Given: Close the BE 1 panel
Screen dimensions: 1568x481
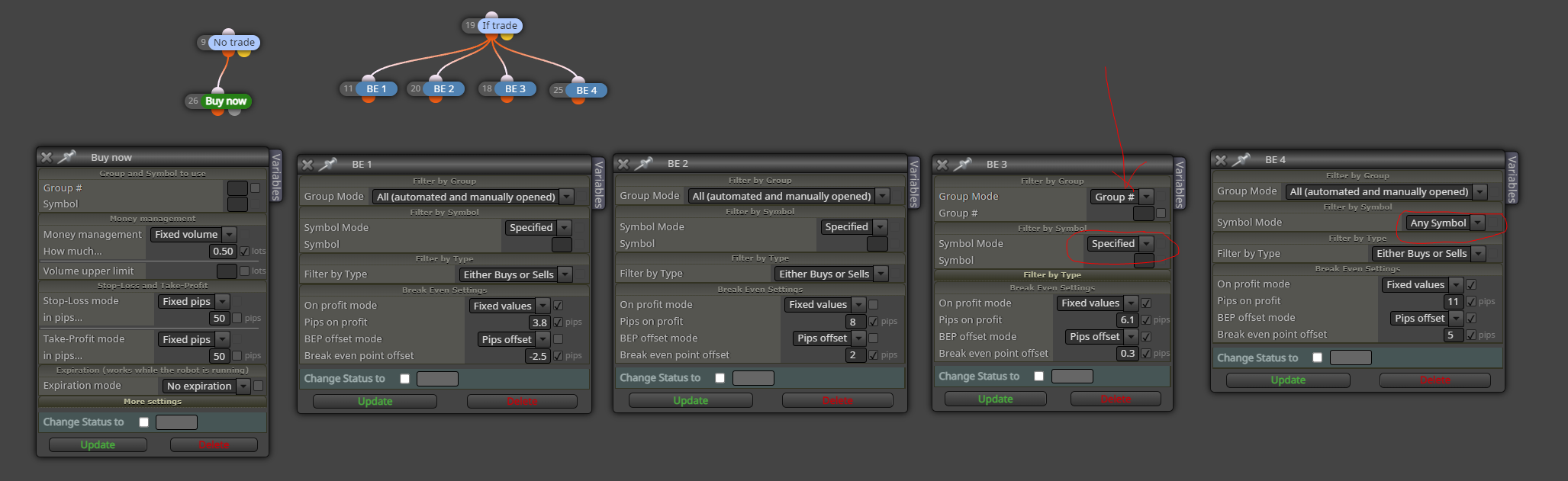Looking at the screenshot, I should pyautogui.click(x=307, y=165).
